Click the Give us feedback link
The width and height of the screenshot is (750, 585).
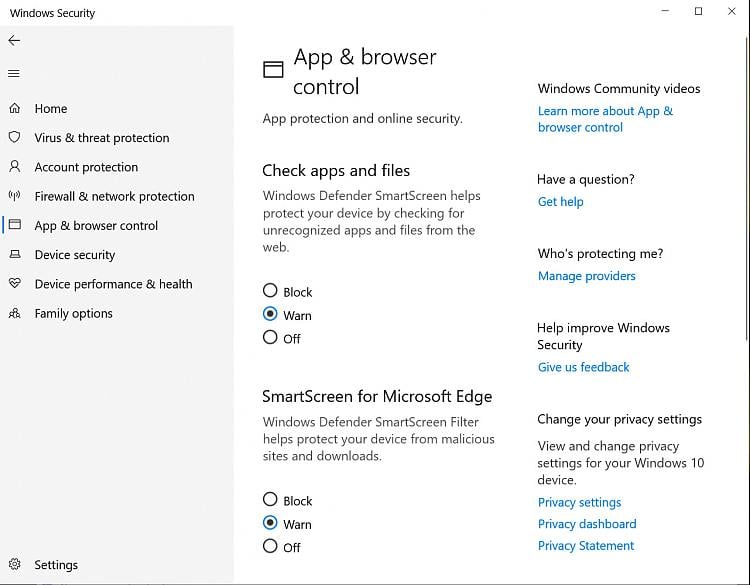[584, 367]
